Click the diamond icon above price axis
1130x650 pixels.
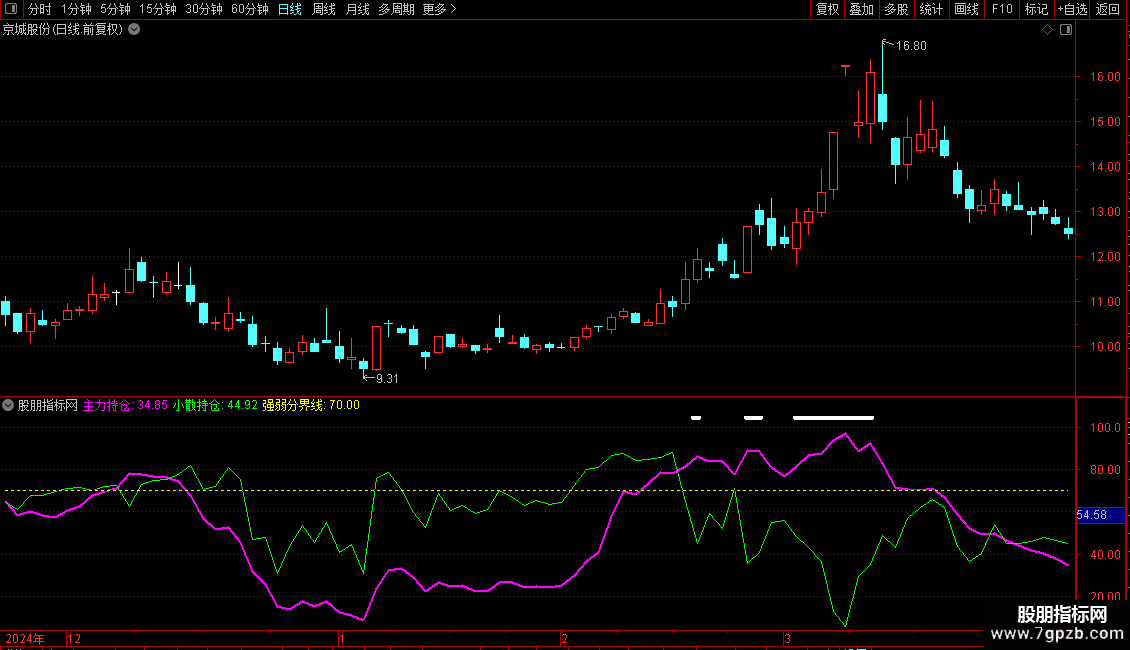click(1048, 30)
